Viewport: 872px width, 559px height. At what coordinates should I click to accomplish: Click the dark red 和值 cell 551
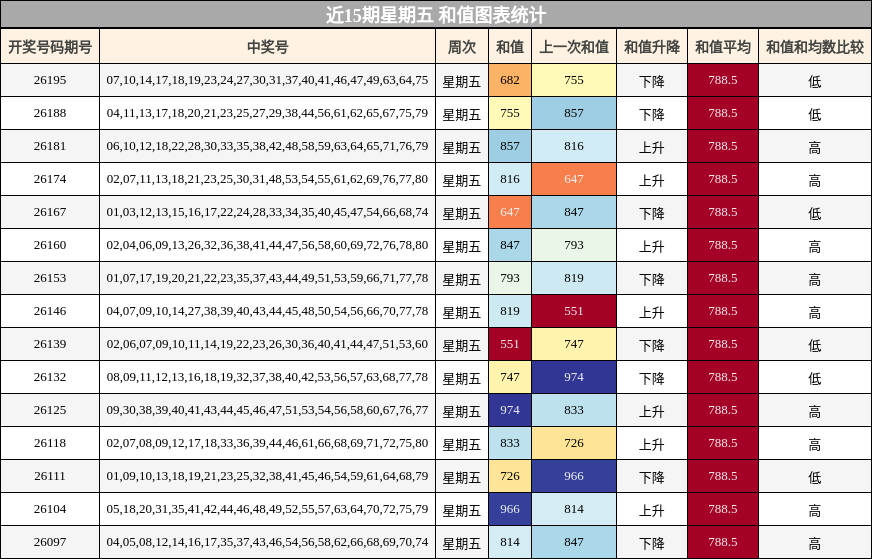(x=510, y=344)
